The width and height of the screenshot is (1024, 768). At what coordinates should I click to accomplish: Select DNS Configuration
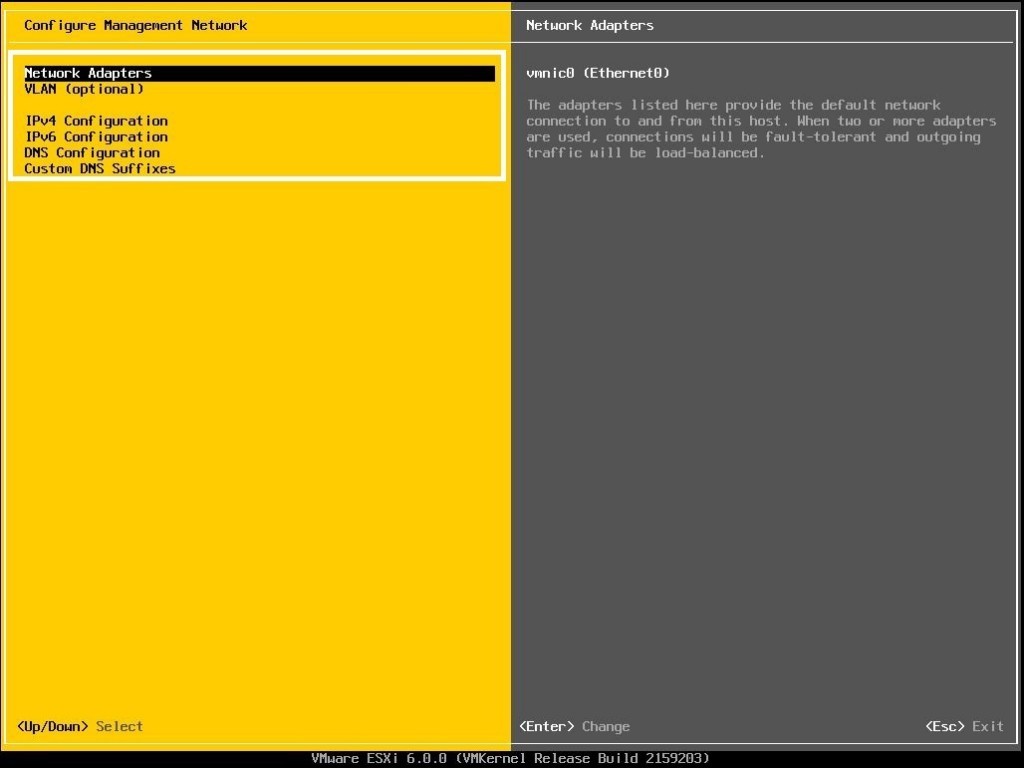90,152
